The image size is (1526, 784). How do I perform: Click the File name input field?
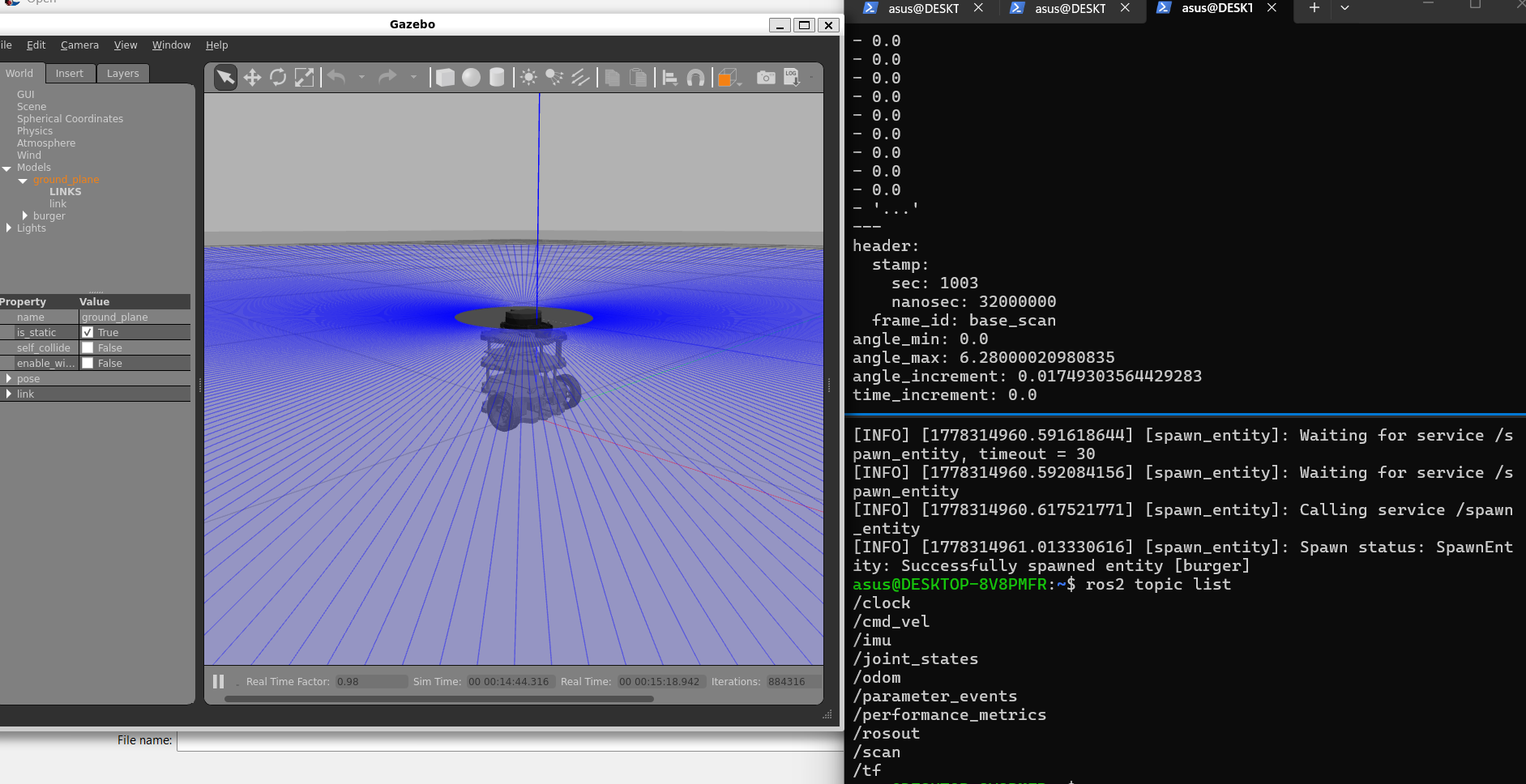point(510,740)
